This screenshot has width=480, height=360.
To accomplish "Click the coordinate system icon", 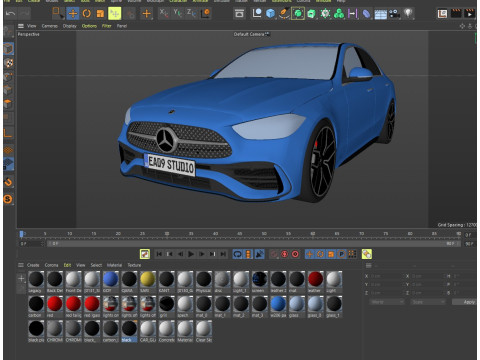I will 206,13.
